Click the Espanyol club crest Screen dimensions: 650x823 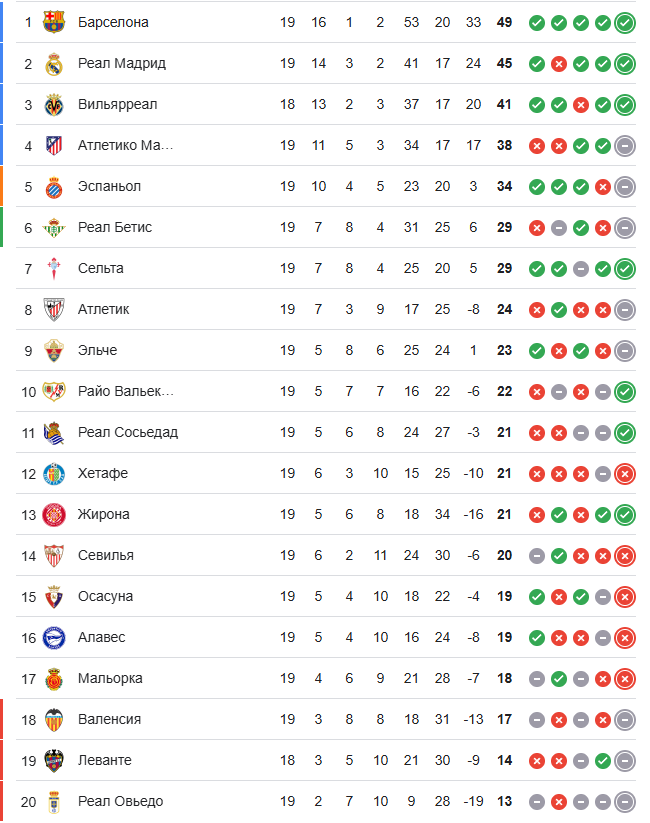54,186
